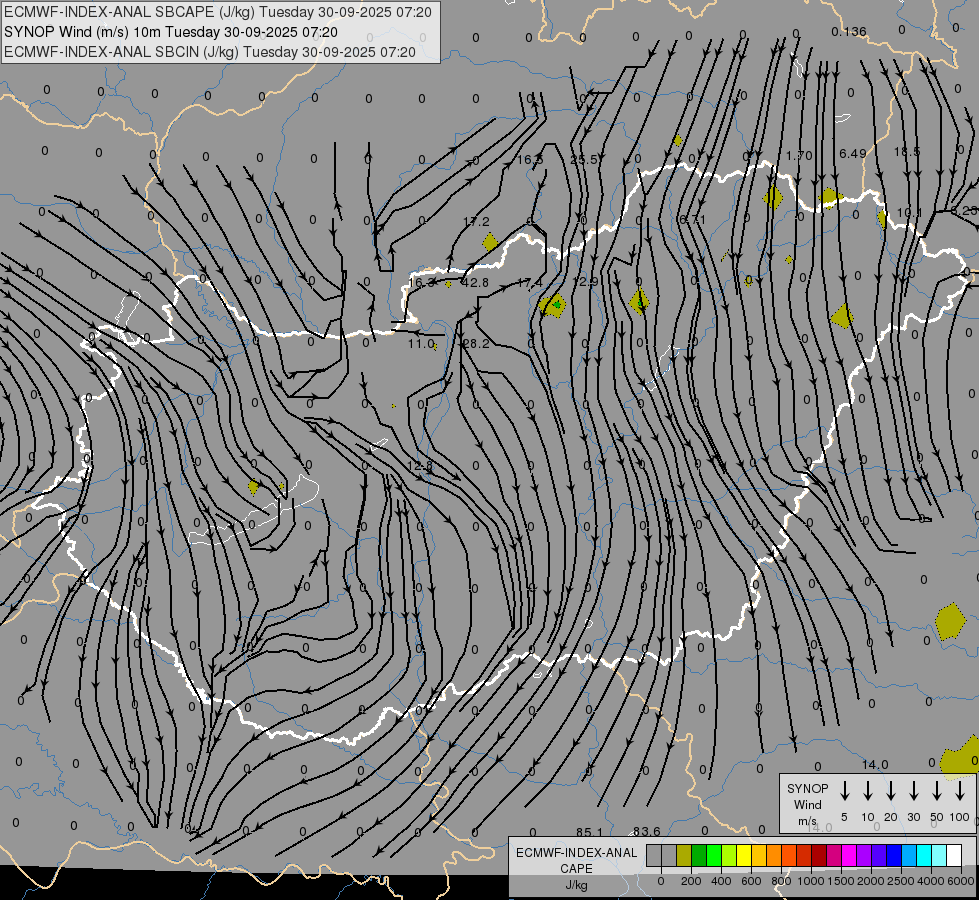Click the '600' tick label on CAPE legend
Image resolution: width=979 pixels, height=900 pixels.
click(x=751, y=881)
